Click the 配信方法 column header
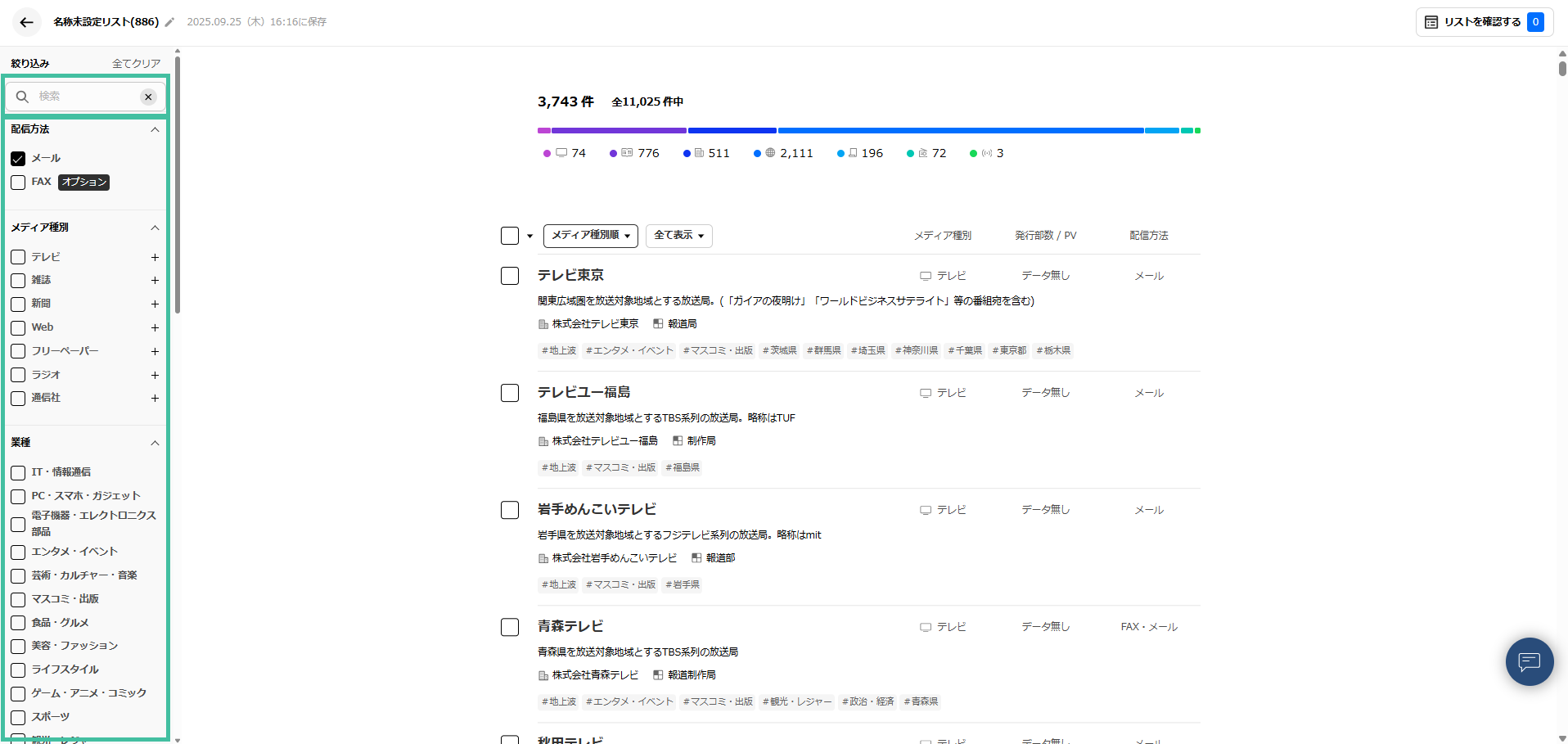The height and width of the screenshot is (744, 1568). click(1148, 236)
